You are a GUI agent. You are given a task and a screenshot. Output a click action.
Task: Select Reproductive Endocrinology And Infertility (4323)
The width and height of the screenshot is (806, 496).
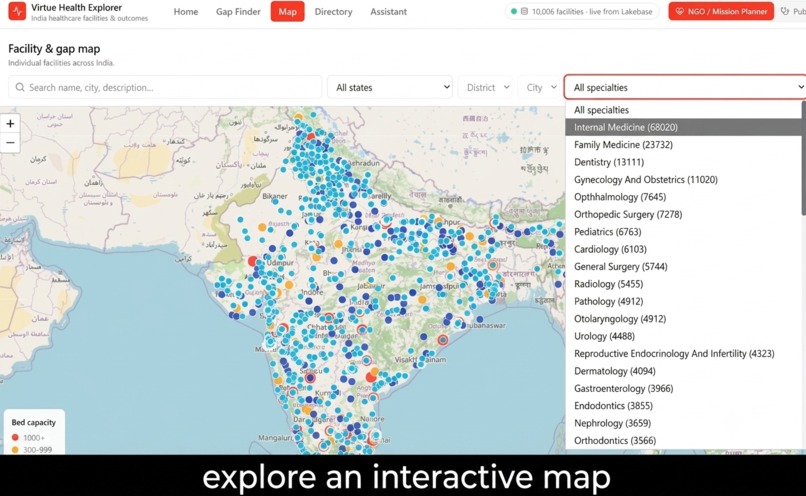tap(683, 354)
